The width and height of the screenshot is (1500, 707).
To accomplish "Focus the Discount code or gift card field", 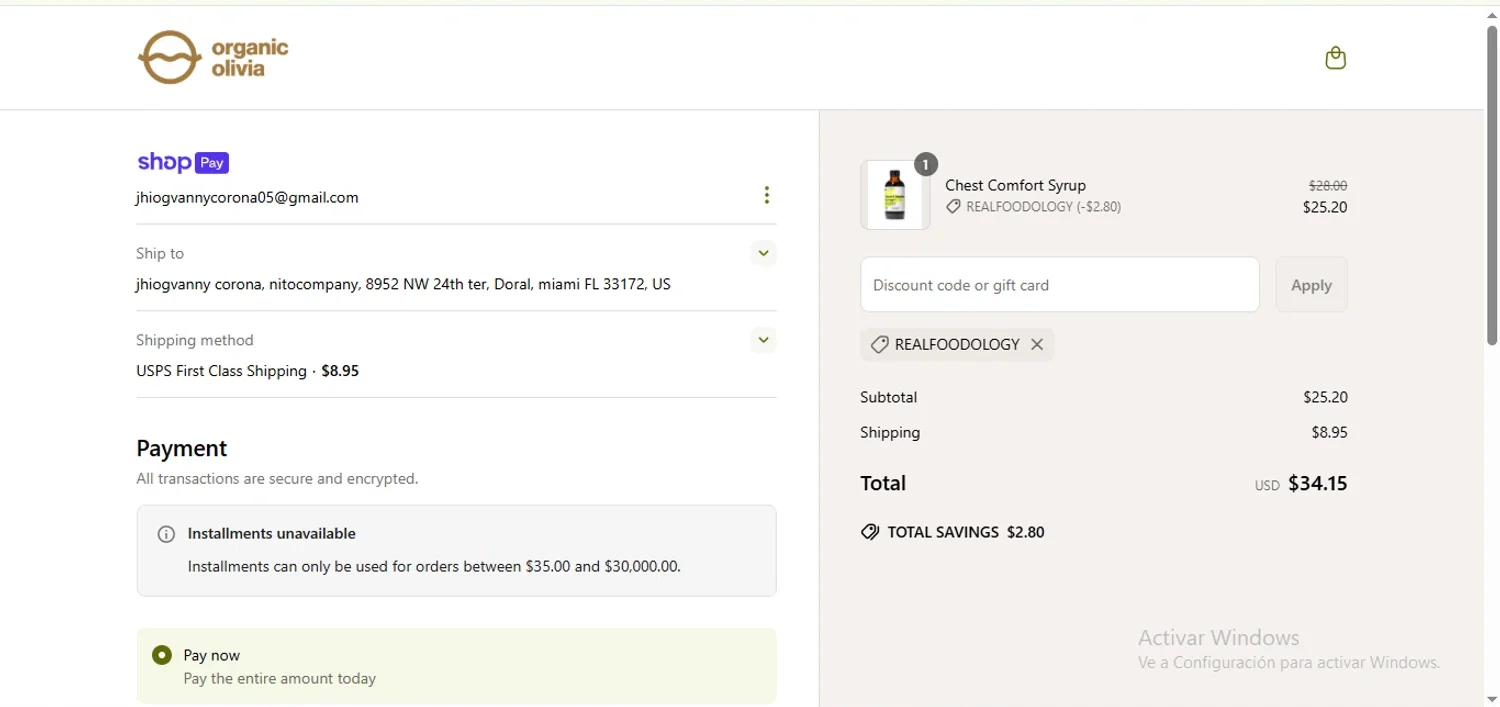I will tap(1060, 285).
